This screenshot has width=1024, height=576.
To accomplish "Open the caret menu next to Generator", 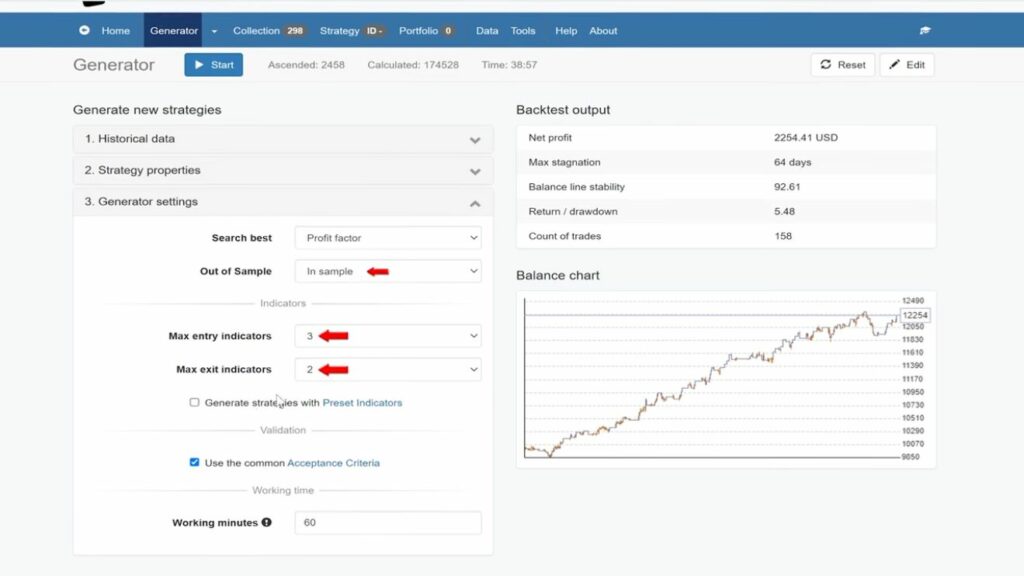I will pyautogui.click(x=214, y=31).
